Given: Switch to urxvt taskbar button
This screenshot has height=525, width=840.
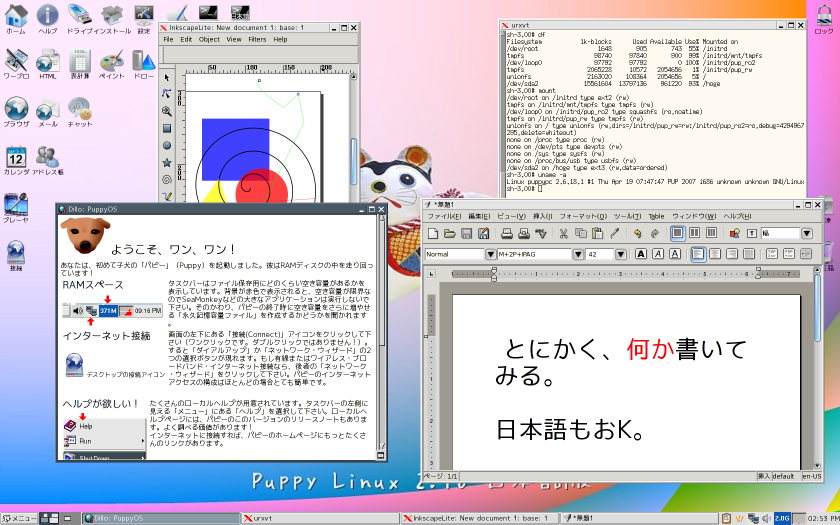Looking at the screenshot, I should point(320,518).
